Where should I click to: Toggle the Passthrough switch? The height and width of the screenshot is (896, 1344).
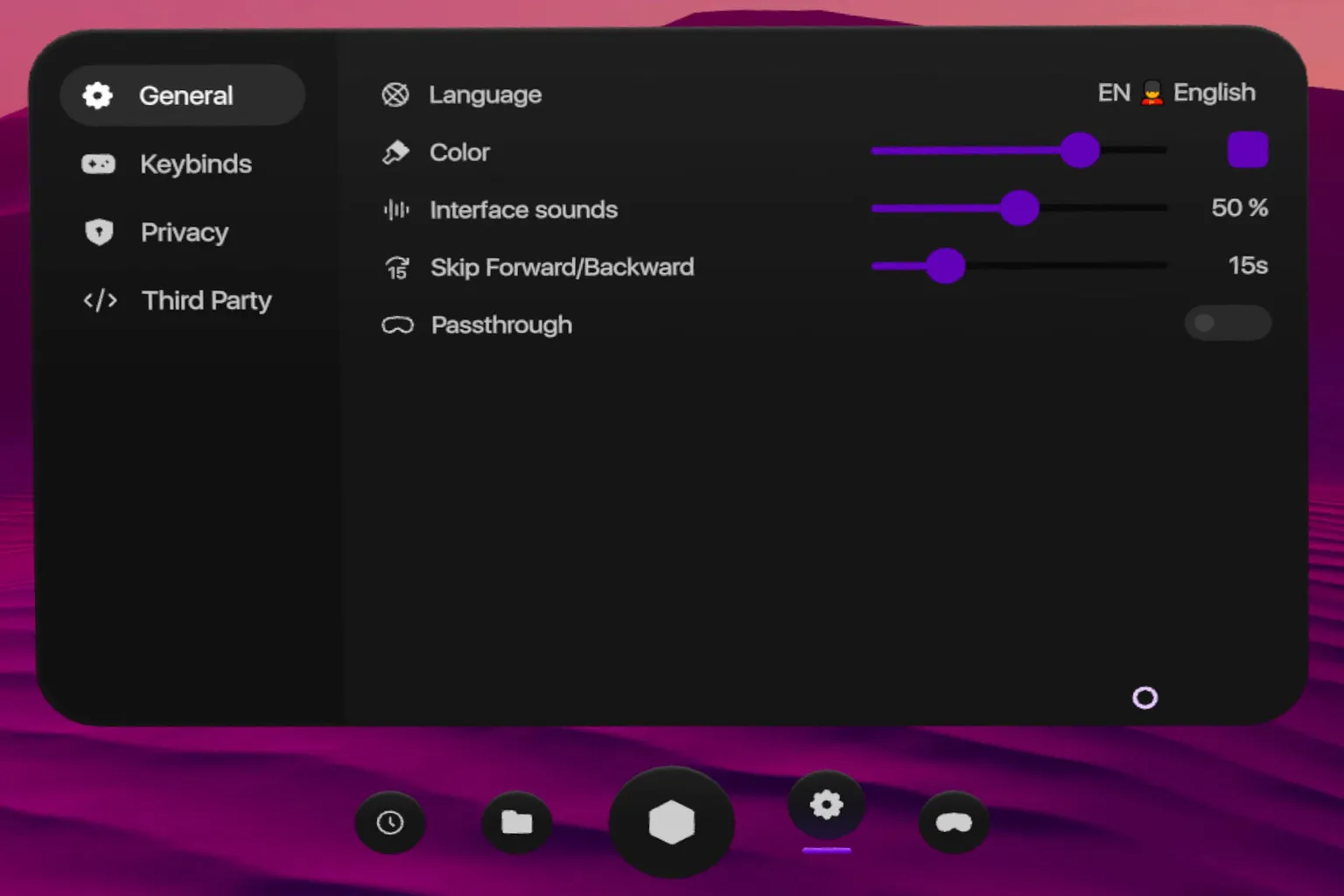point(1228,323)
